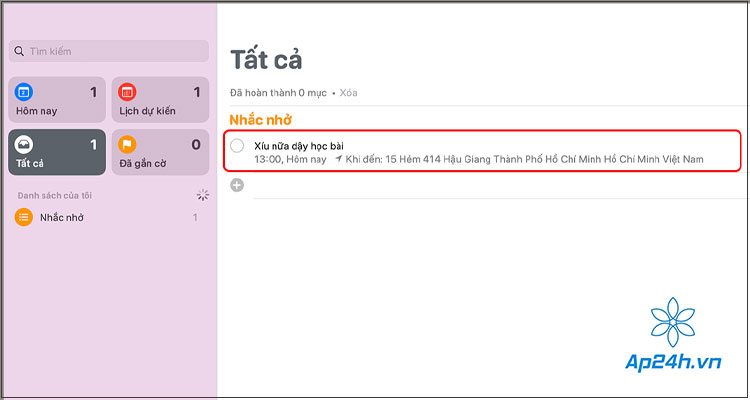This screenshot has height=400, width=750.
Task: Open the Hôm nay smart list card
Action: click(57, 100)
